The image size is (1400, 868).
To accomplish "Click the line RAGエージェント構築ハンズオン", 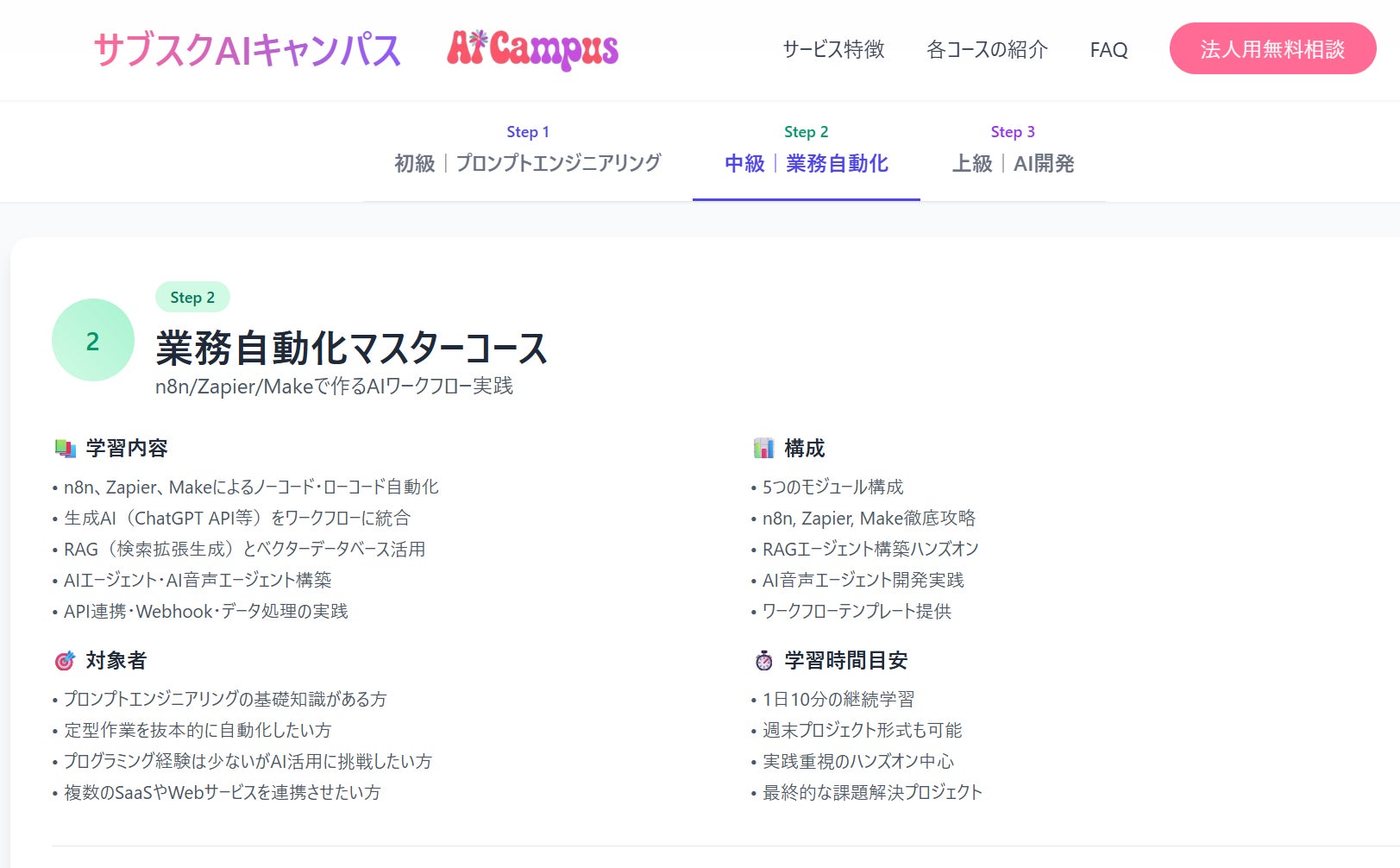I will click(x=870, y=550).
